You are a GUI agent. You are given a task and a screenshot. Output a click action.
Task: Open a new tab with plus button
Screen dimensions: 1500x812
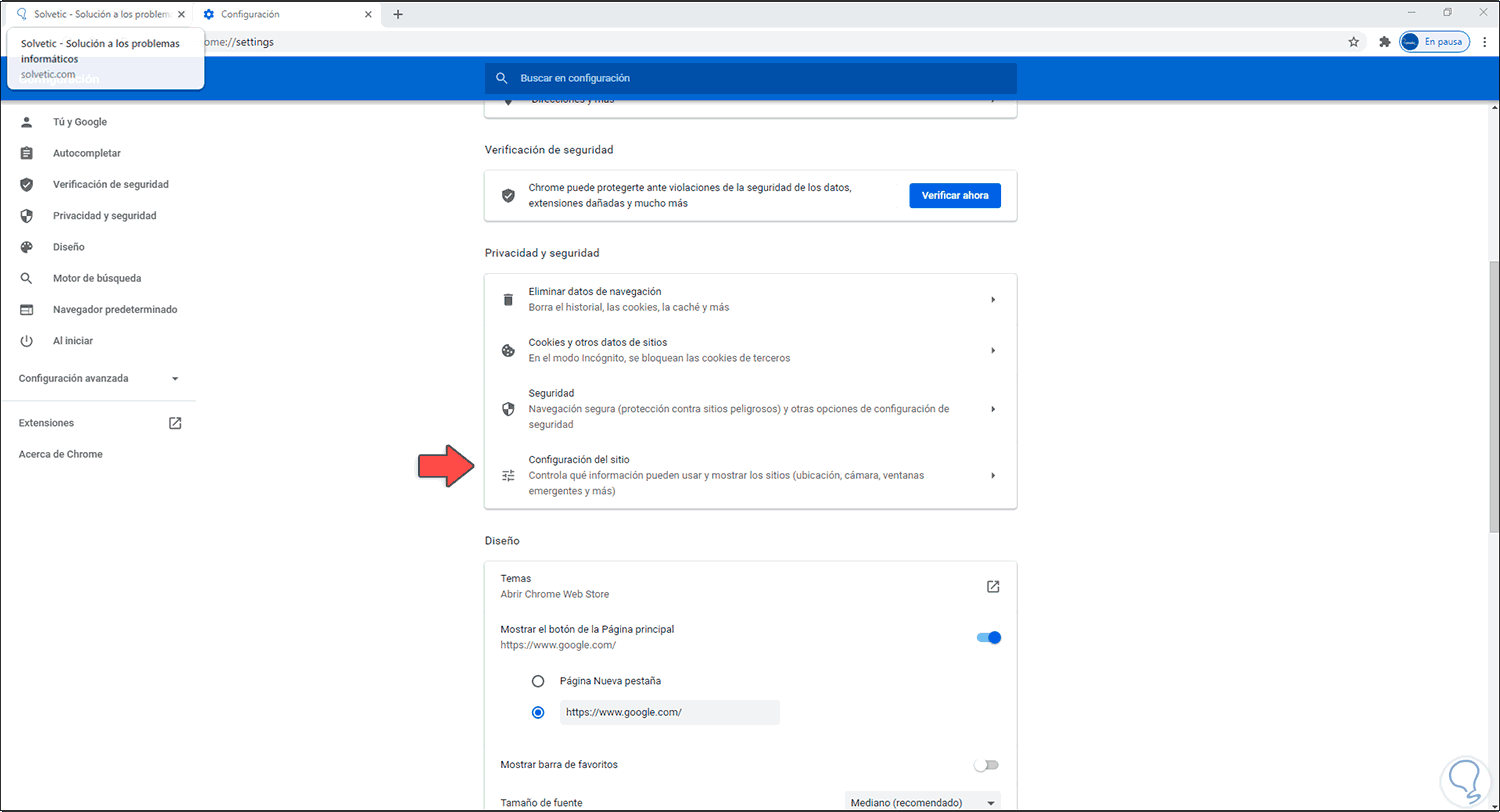398,14
